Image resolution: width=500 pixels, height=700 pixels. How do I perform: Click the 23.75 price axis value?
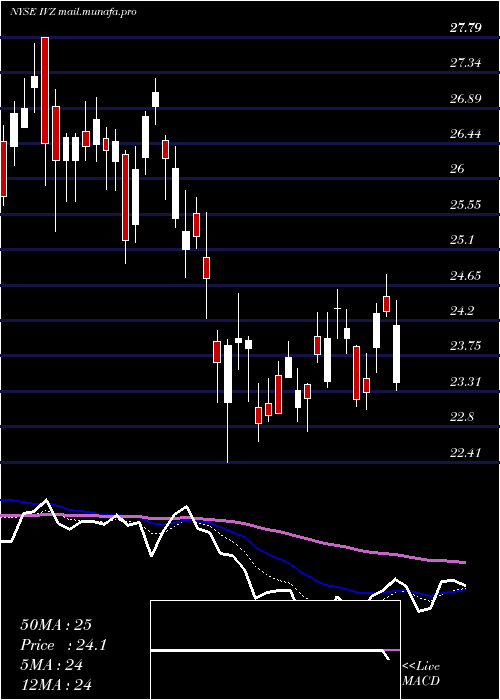465,346
